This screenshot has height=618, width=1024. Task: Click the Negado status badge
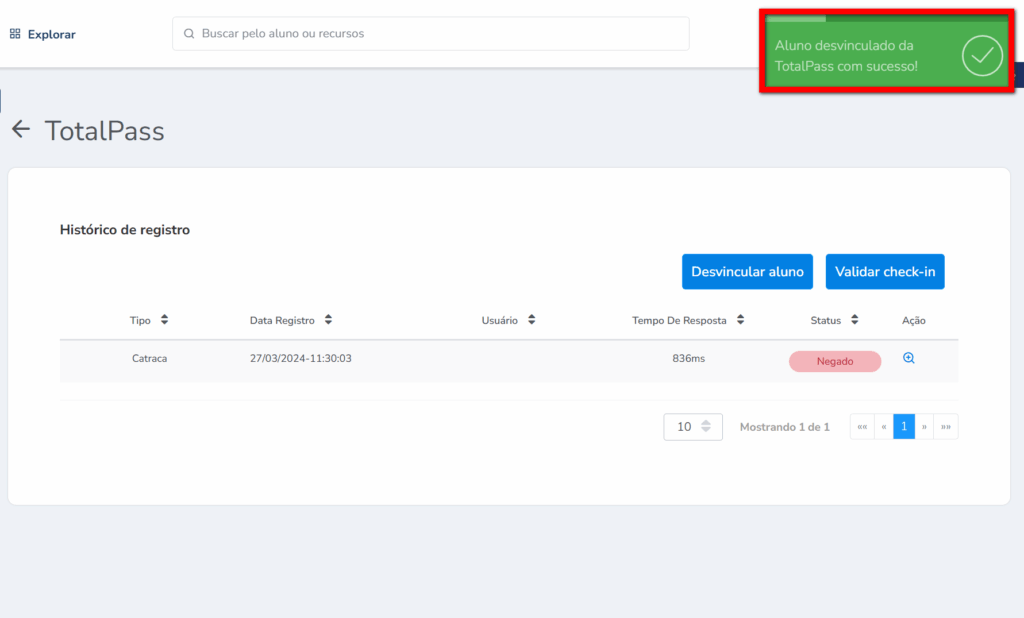835,362
